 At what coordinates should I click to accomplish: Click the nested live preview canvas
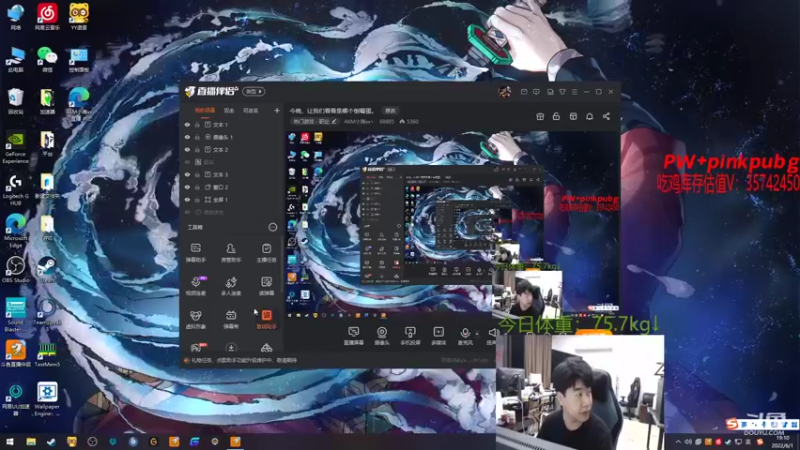452,224
